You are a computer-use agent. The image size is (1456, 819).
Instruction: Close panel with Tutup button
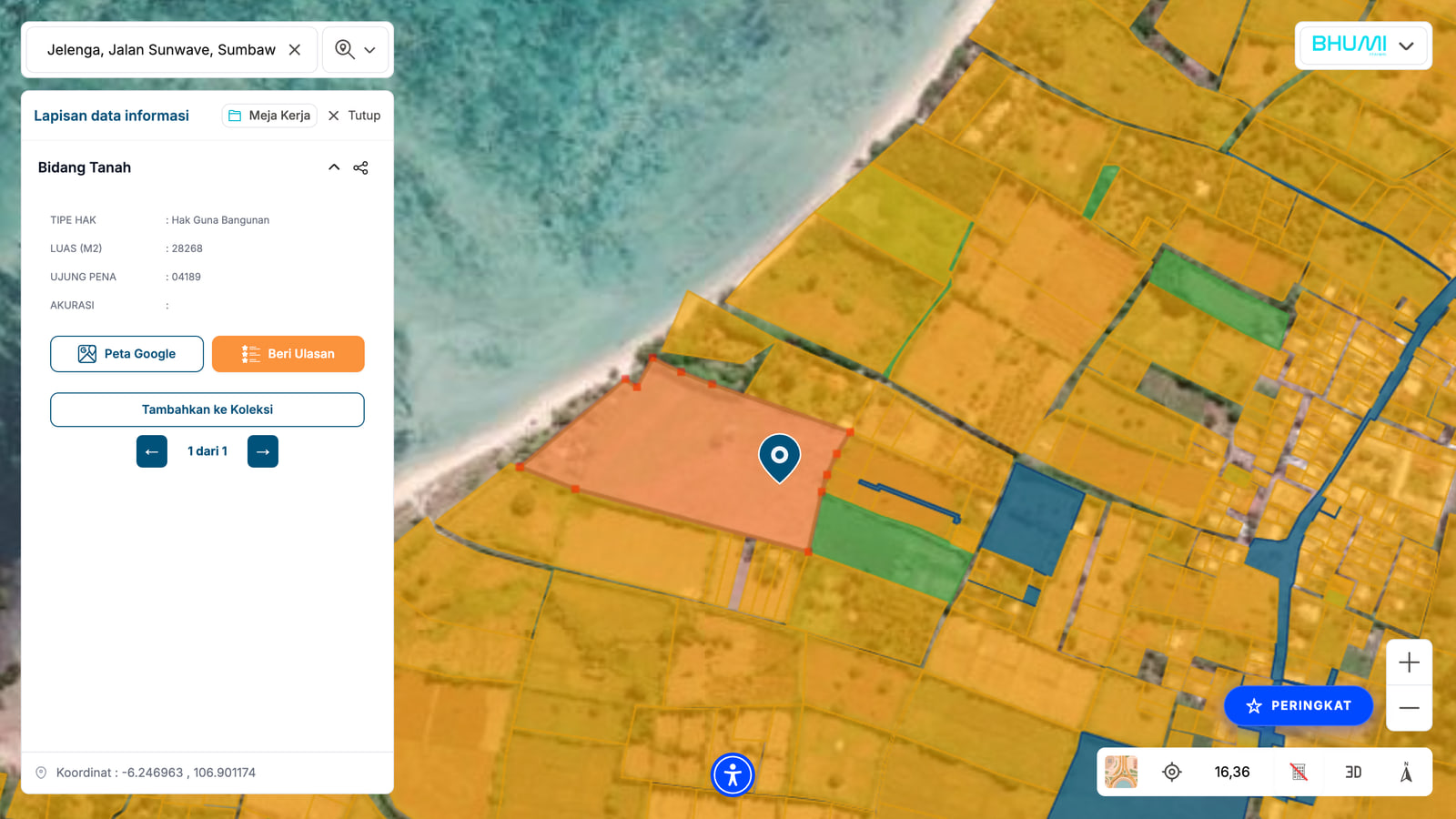pos(354,116)
